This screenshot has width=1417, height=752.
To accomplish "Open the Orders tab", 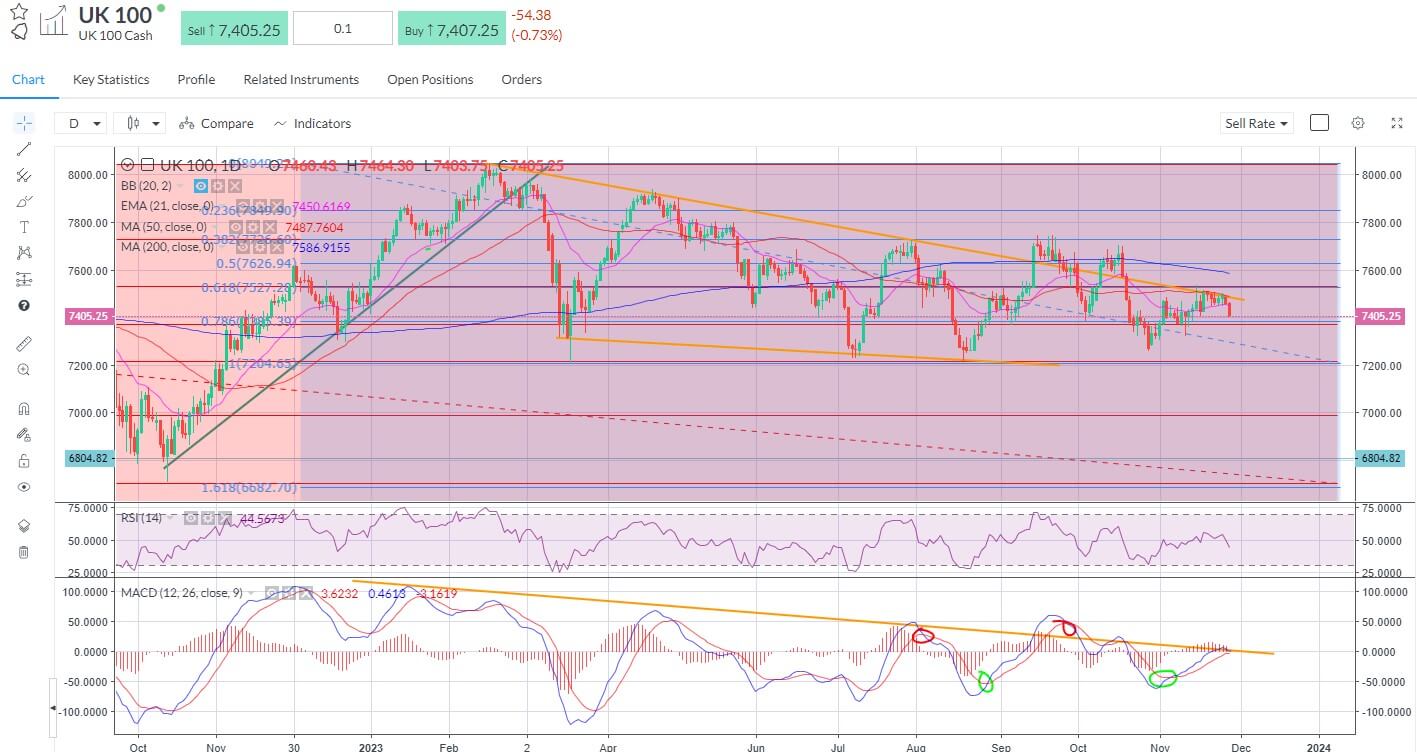I will point(521,79).
